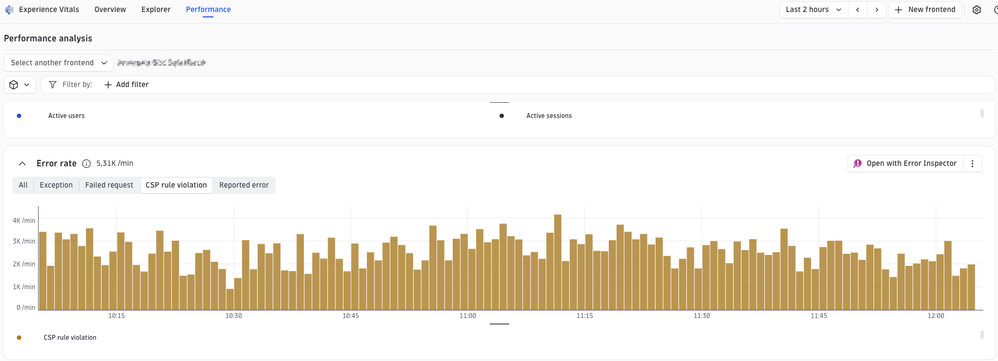Click the gold CSP rule violation dot
998x361 pixels.
pos(19,337)
